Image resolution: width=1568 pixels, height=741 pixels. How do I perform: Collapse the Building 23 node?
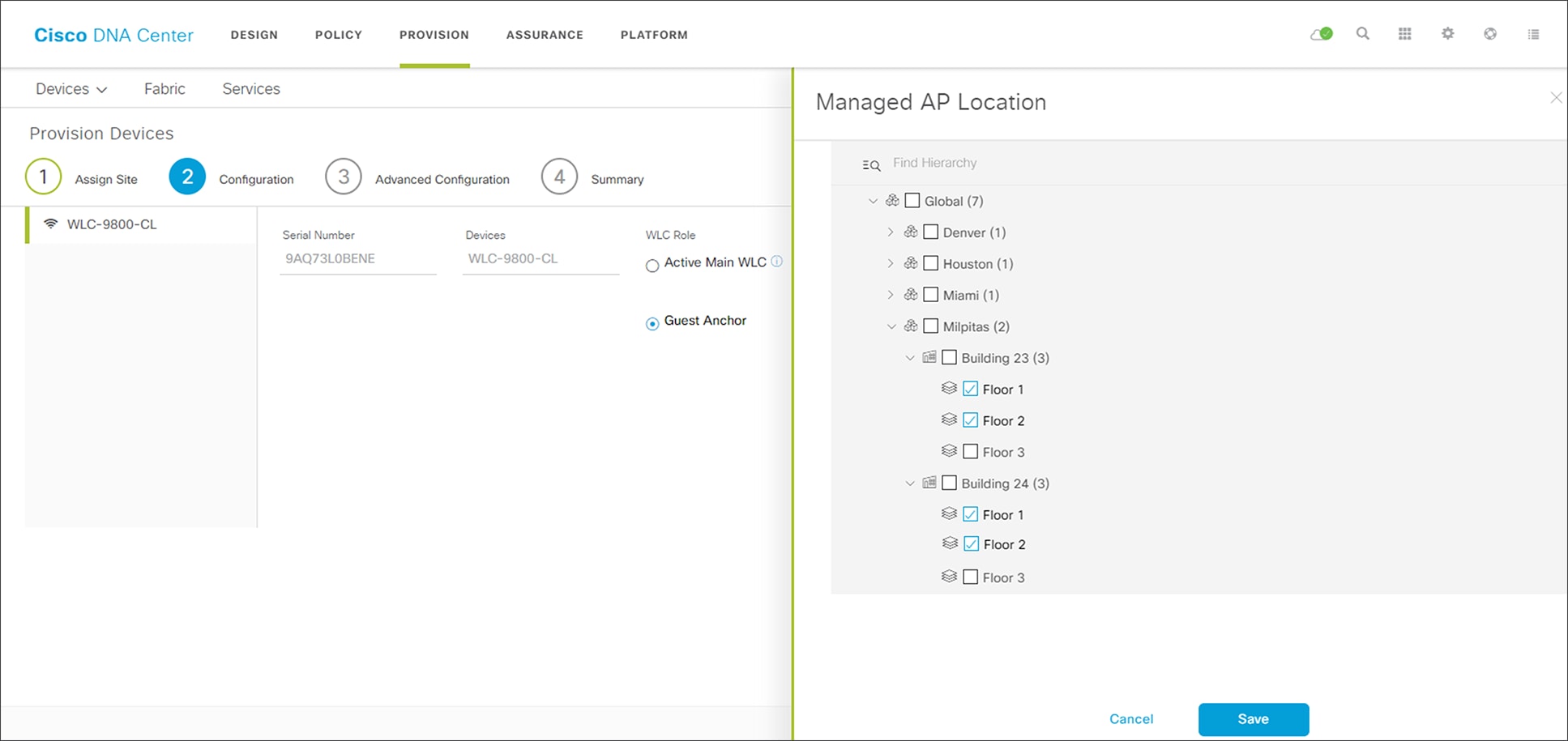[x=910, y=358]
